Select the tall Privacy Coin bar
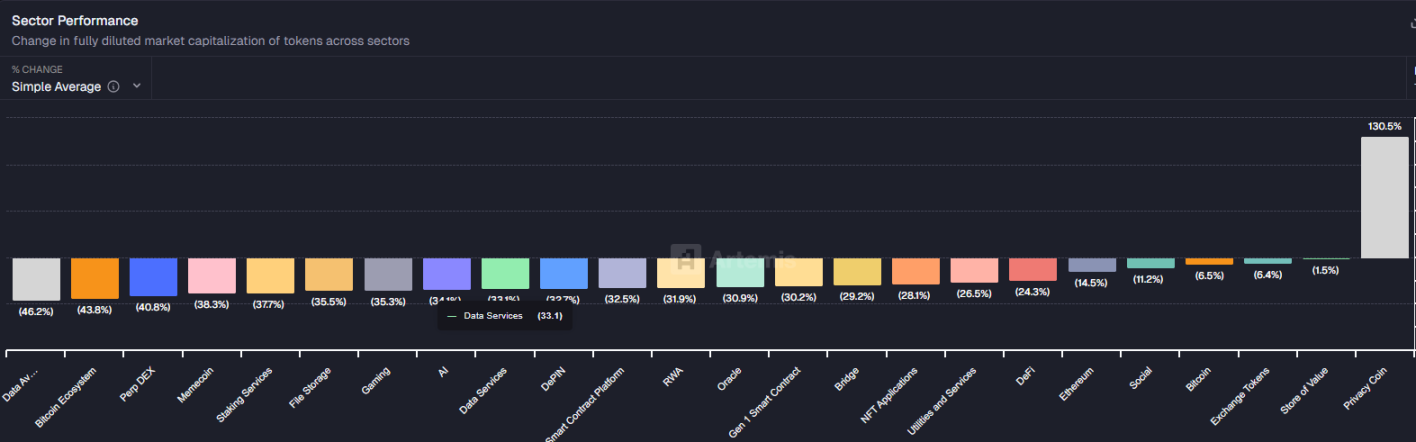 pyautogui.click(x=1384, y=198)
